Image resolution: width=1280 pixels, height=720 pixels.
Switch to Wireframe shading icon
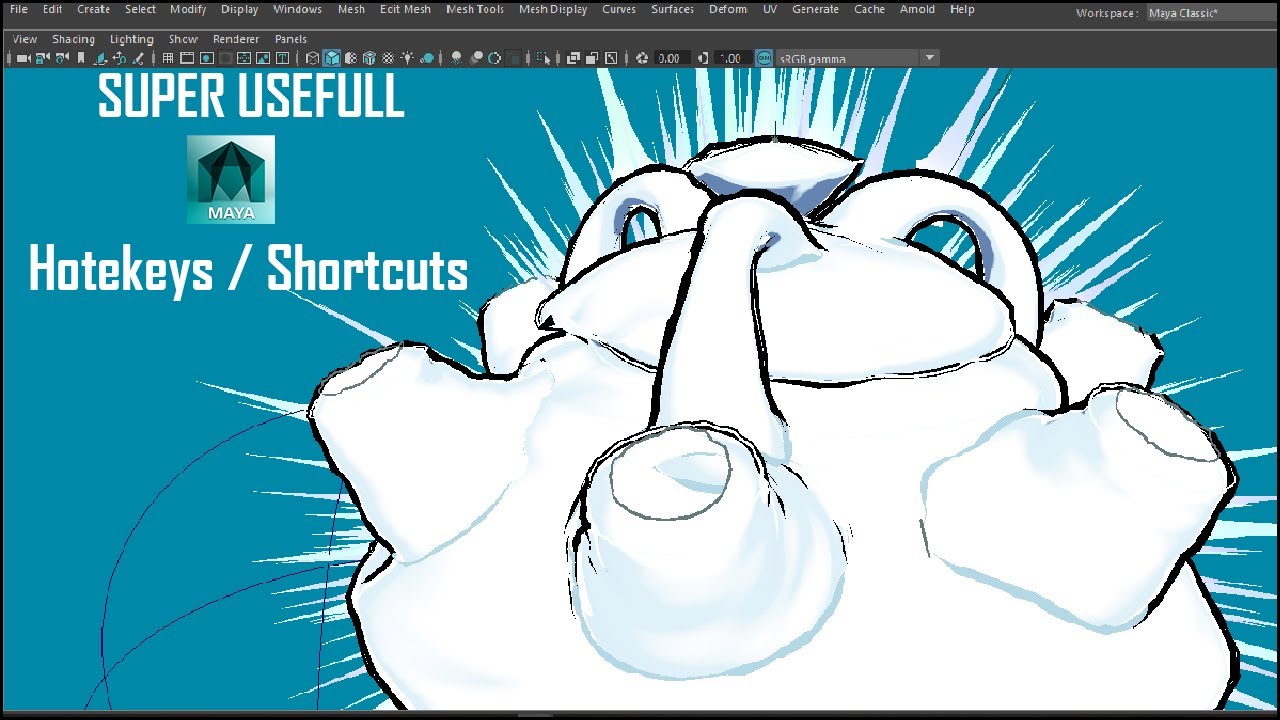(x=312, y=58)
